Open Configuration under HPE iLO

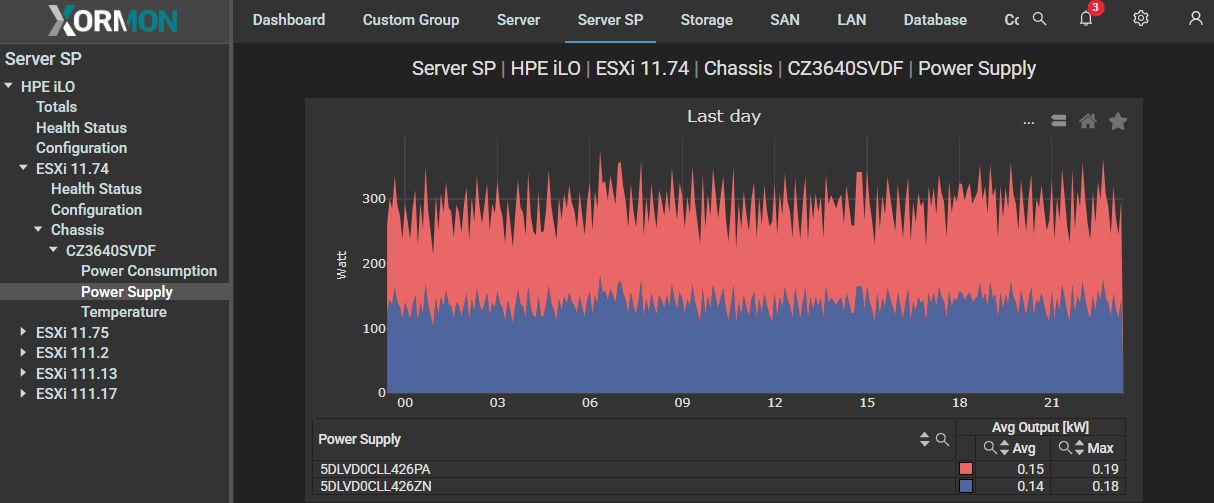(81, 148)
